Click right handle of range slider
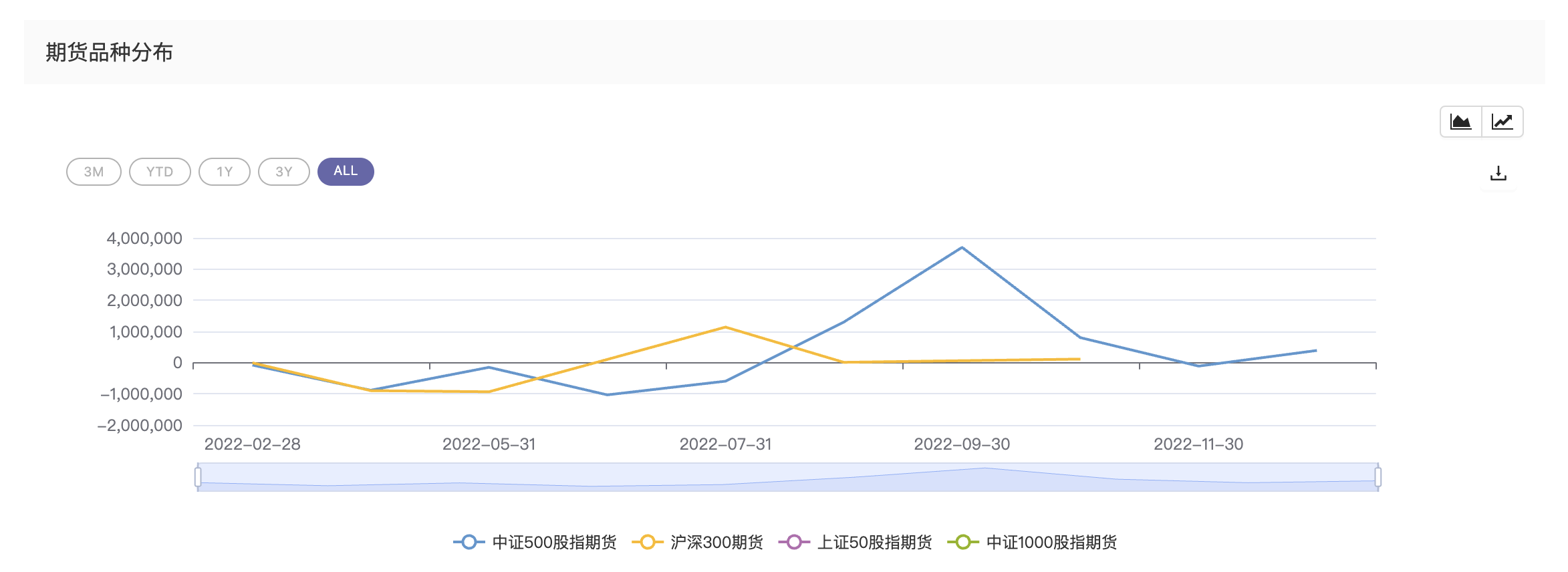The image size is (1568, 572). tap(1378, 477)
